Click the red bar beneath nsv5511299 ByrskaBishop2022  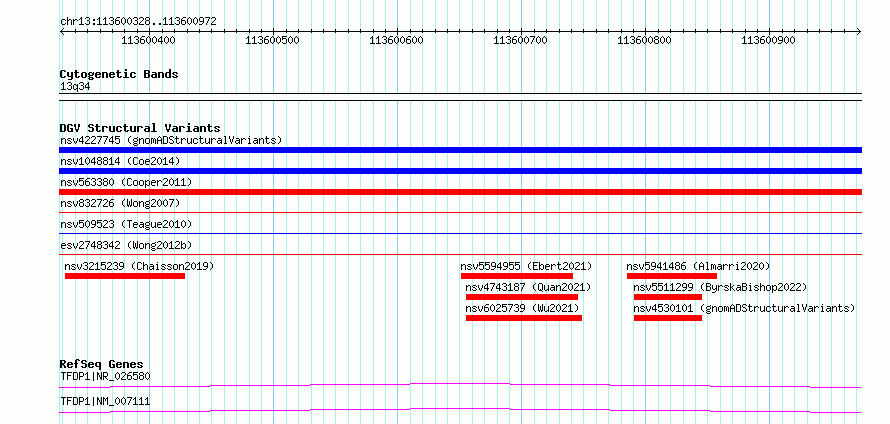click(x=668, y=297)
